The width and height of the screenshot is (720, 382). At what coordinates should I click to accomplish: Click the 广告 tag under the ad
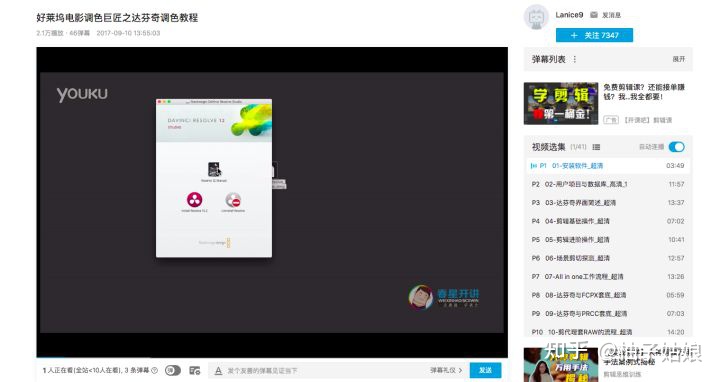611,120
